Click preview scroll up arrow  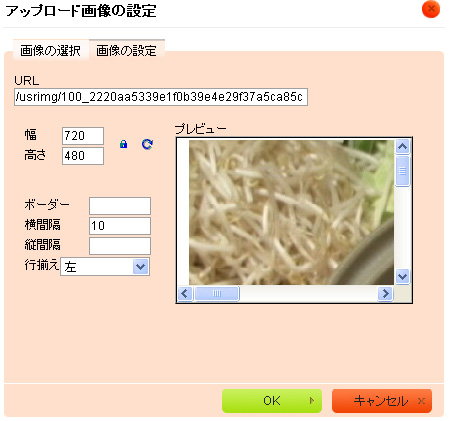(403, 147)
